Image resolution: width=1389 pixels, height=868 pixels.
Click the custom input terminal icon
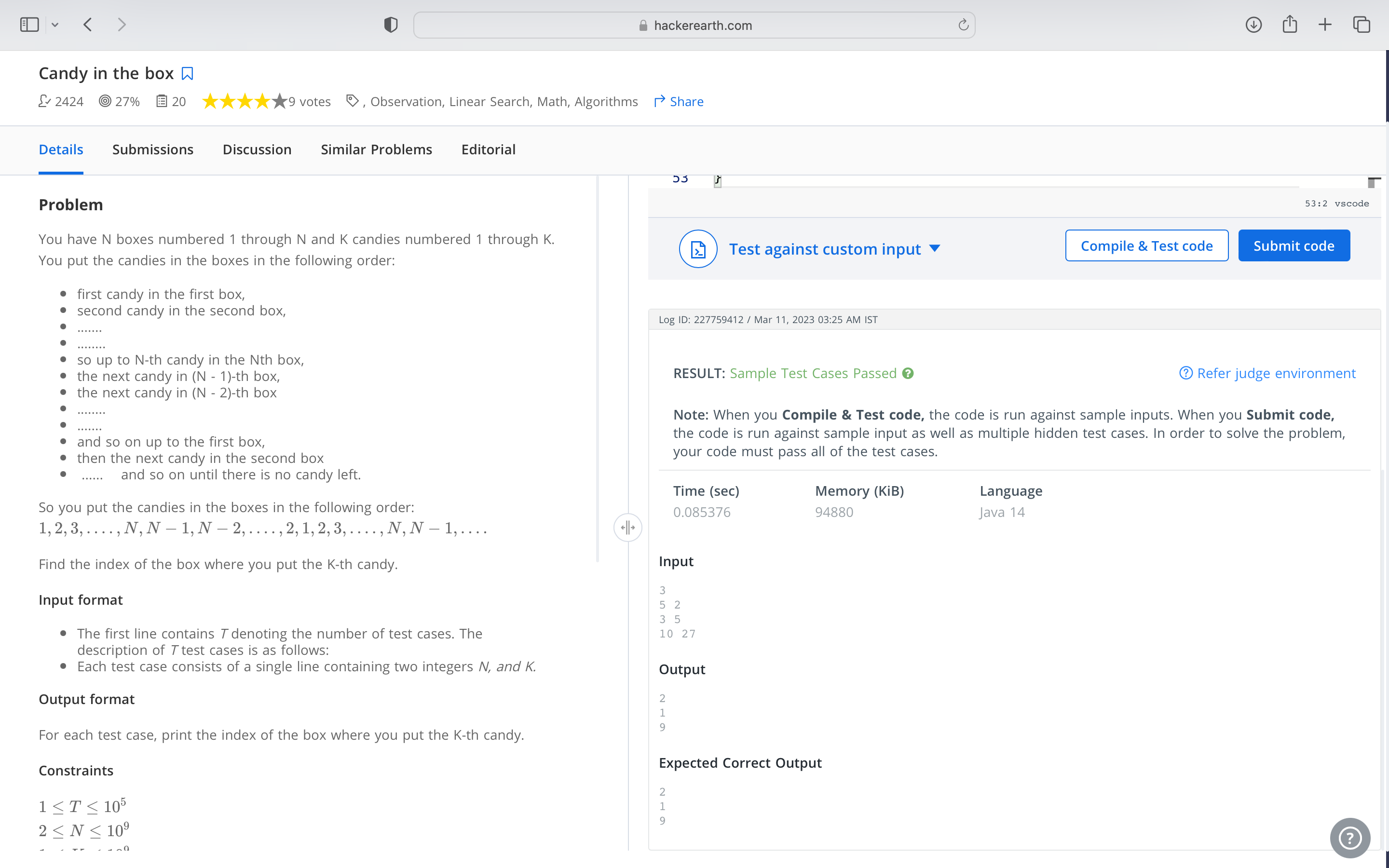[698, 248]
